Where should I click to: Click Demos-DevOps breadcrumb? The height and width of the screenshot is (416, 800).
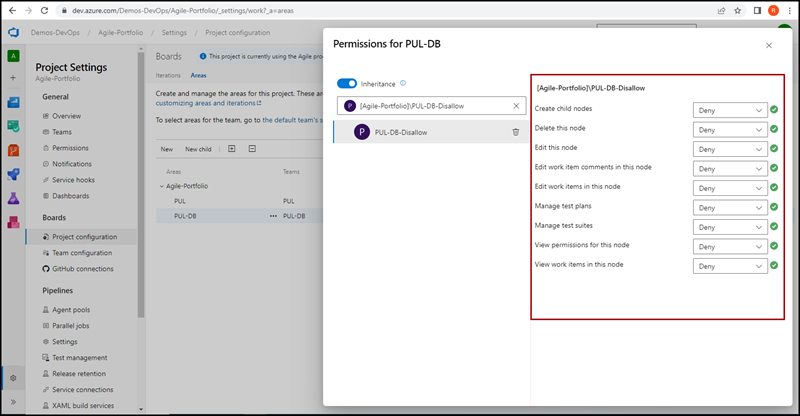point(55,32)
